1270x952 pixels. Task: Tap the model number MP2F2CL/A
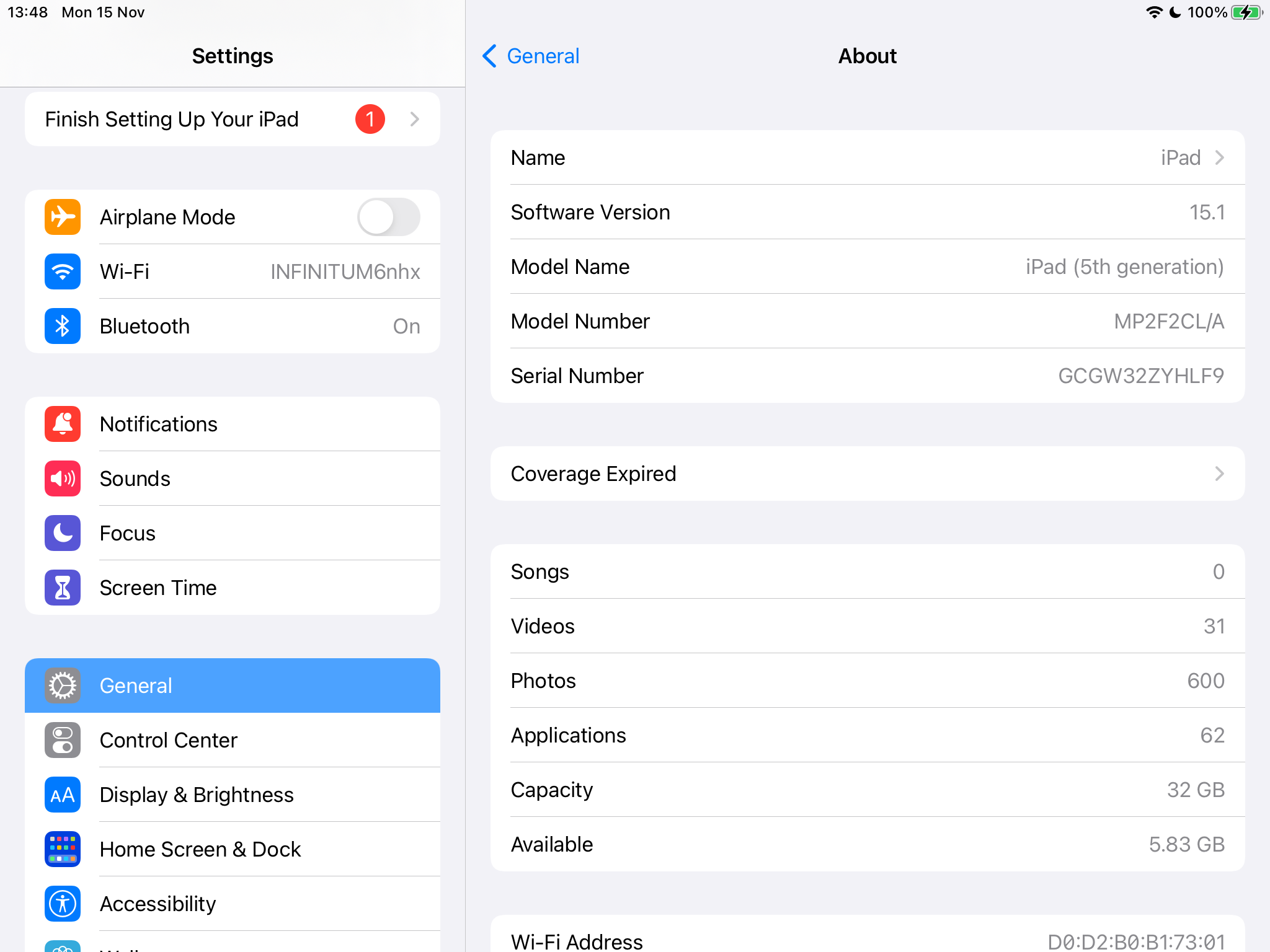click(1169, 321)
